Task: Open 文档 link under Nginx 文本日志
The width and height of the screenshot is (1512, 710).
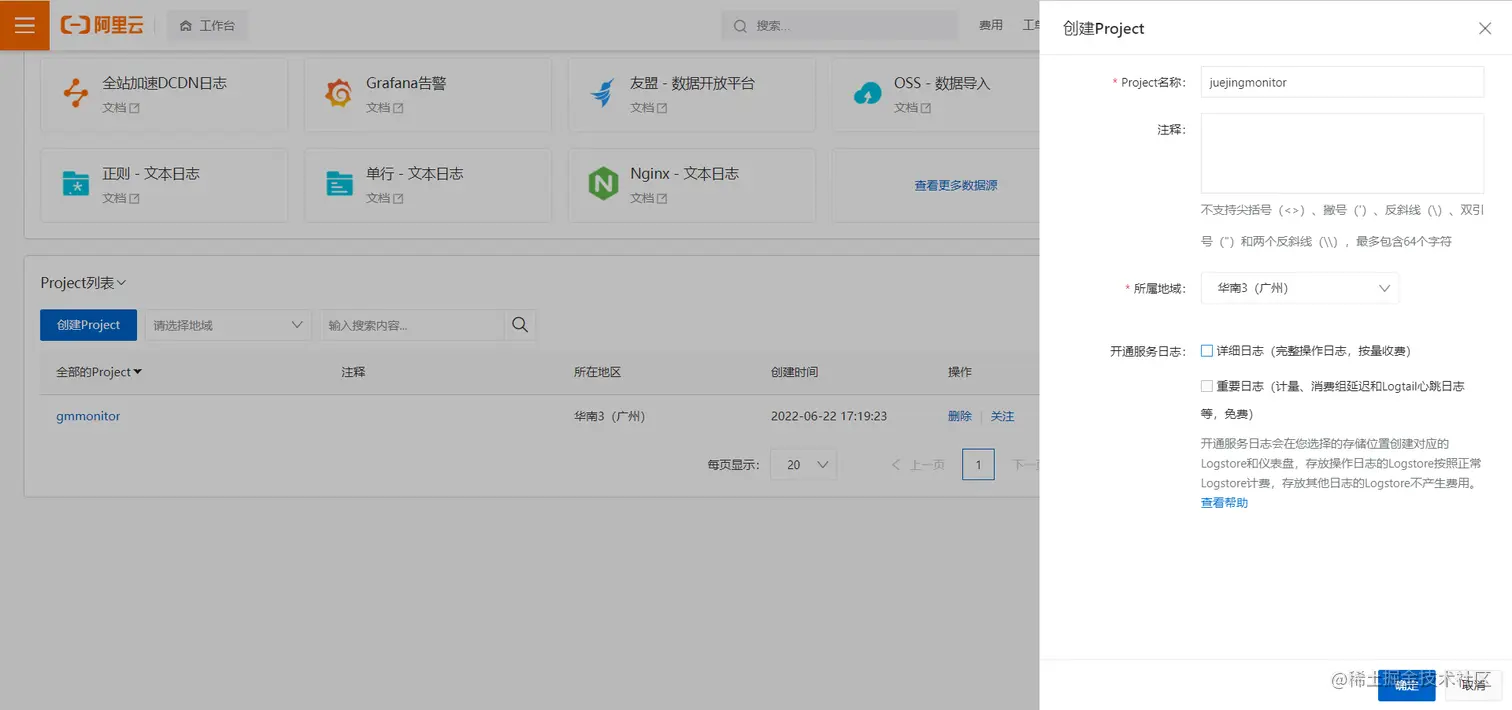Action: (648, 198)
